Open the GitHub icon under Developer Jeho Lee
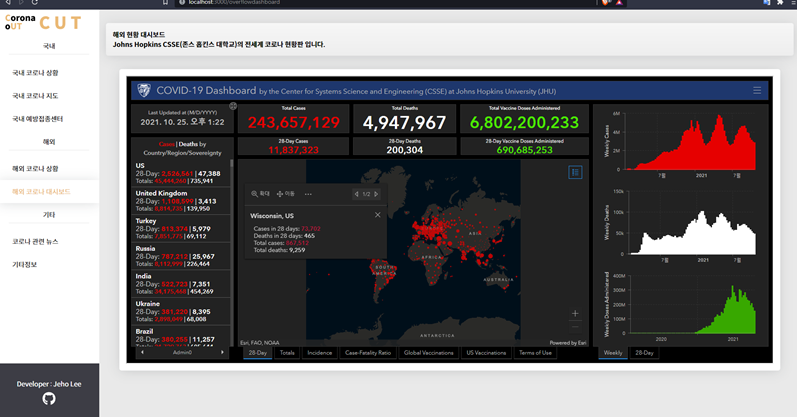The image size is (797, 417). [x=49, y=399]
